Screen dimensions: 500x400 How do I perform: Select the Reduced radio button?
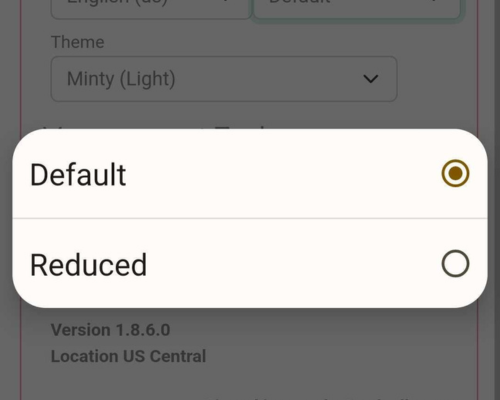coord(455,263)
